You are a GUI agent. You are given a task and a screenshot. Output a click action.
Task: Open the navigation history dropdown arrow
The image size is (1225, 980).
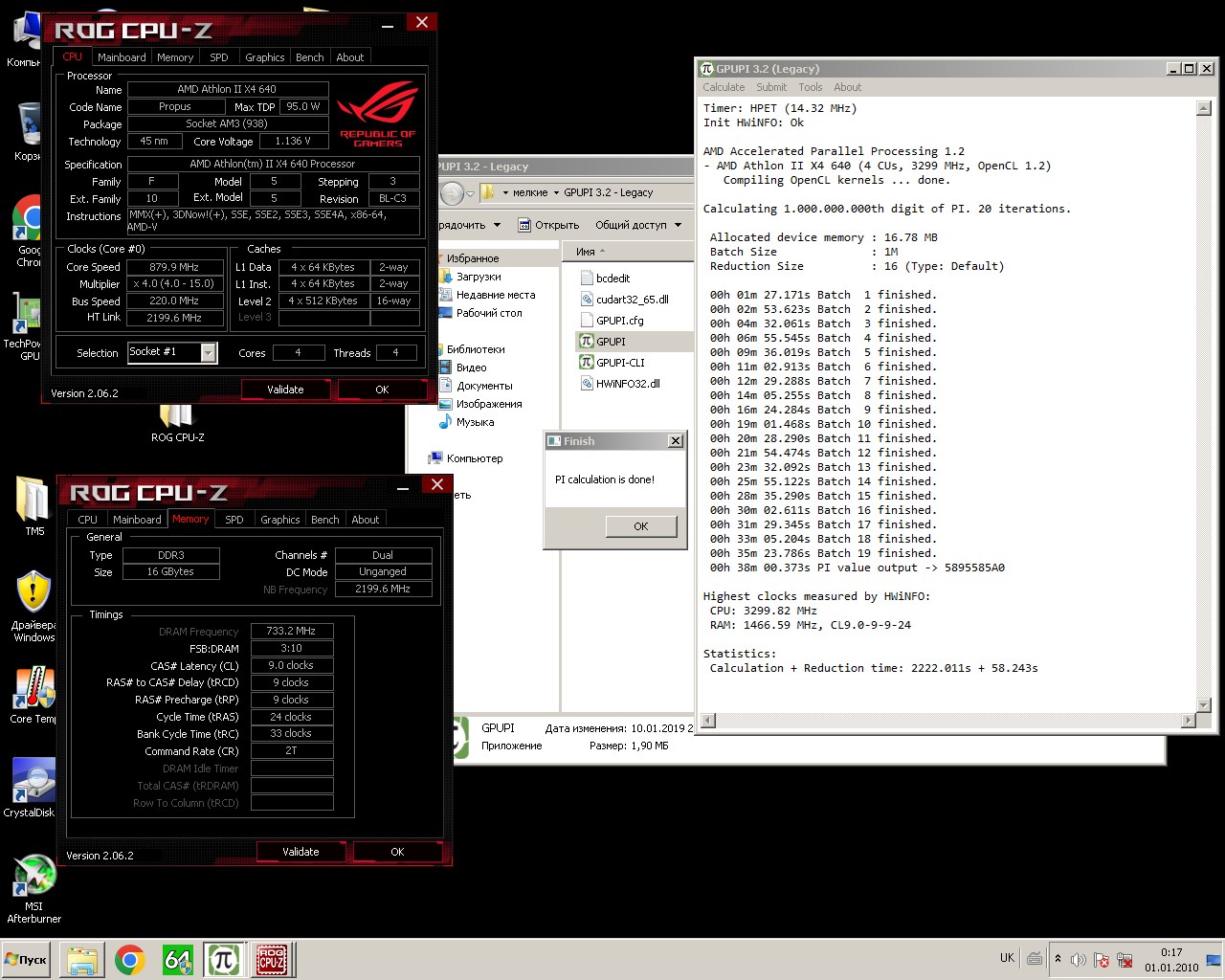tap(470, 193)
